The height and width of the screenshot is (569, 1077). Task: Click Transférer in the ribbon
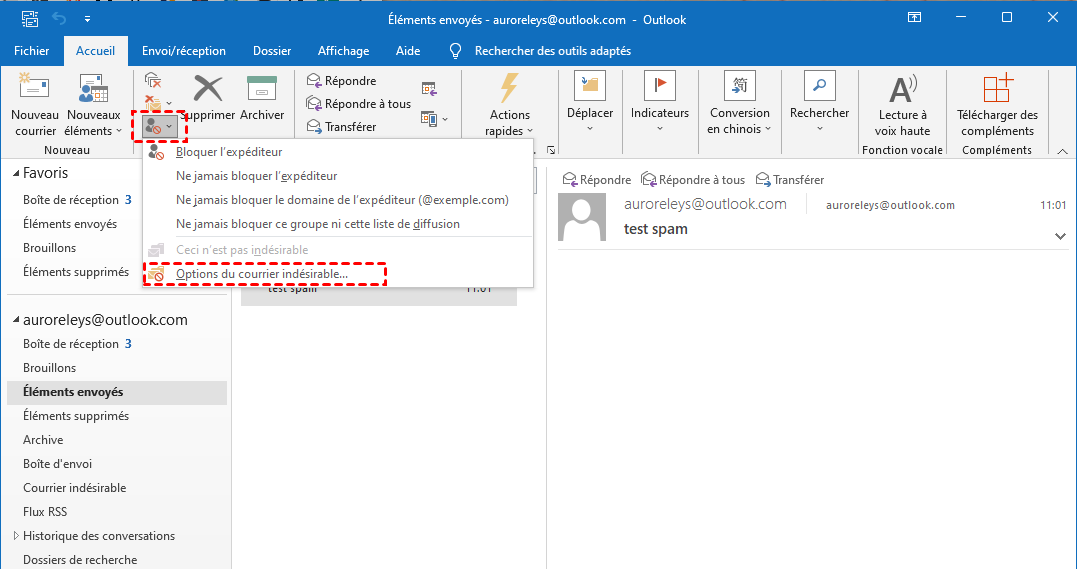coord(341,126)
